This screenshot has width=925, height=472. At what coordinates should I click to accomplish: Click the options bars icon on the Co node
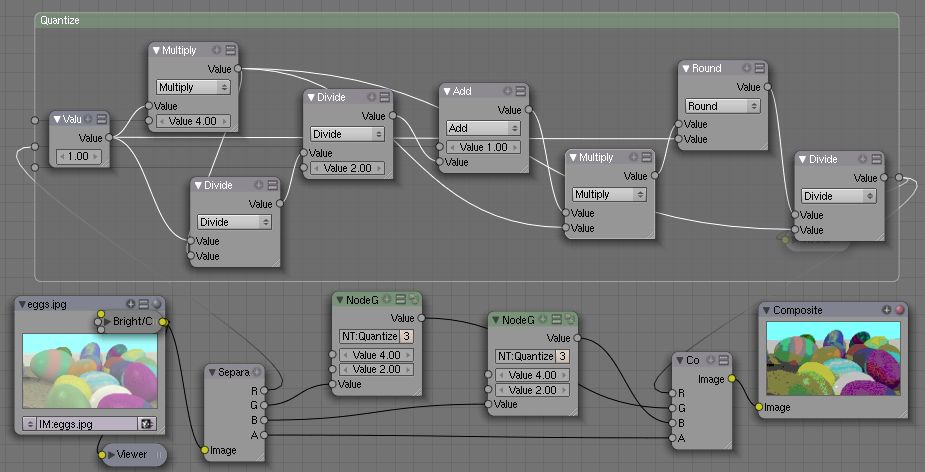coord(723,360)
